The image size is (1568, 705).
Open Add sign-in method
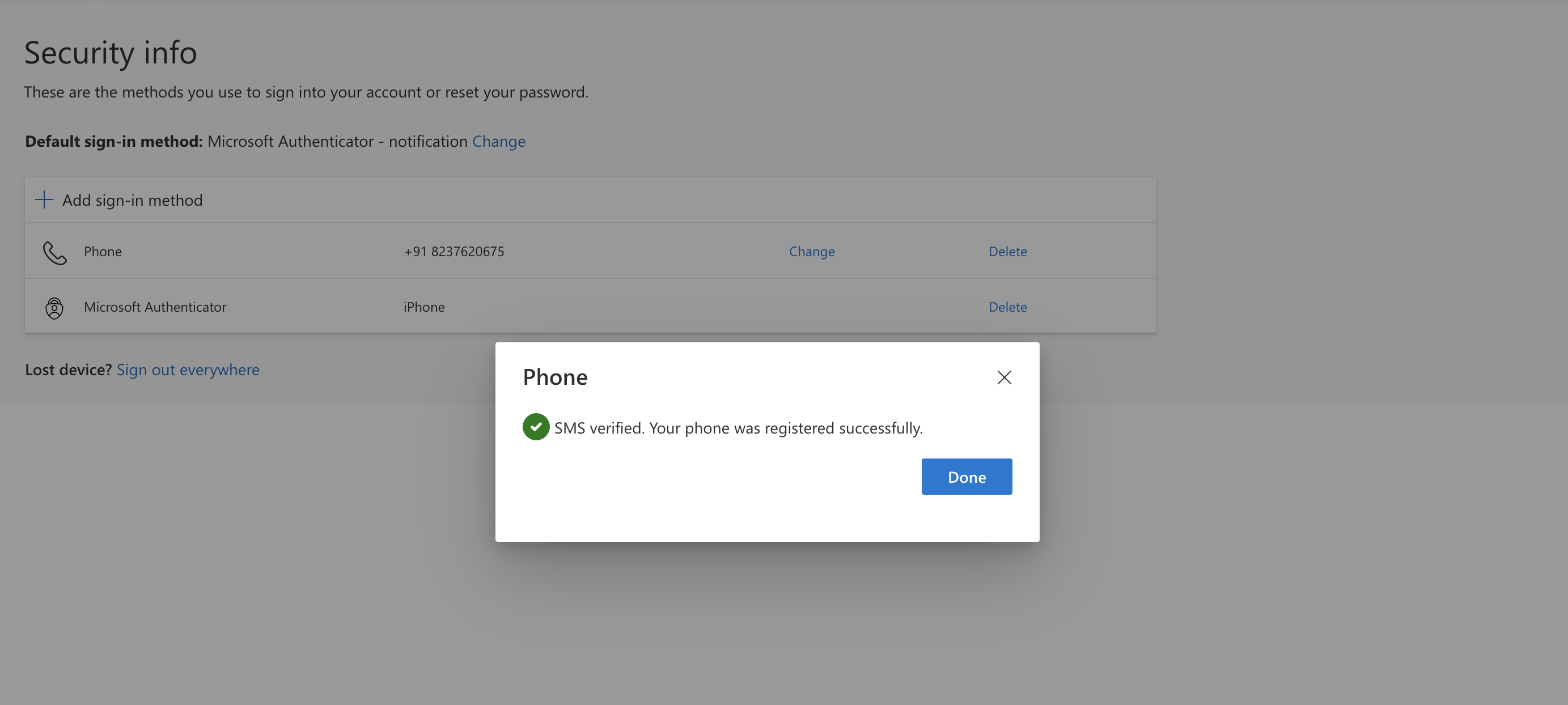119,200
